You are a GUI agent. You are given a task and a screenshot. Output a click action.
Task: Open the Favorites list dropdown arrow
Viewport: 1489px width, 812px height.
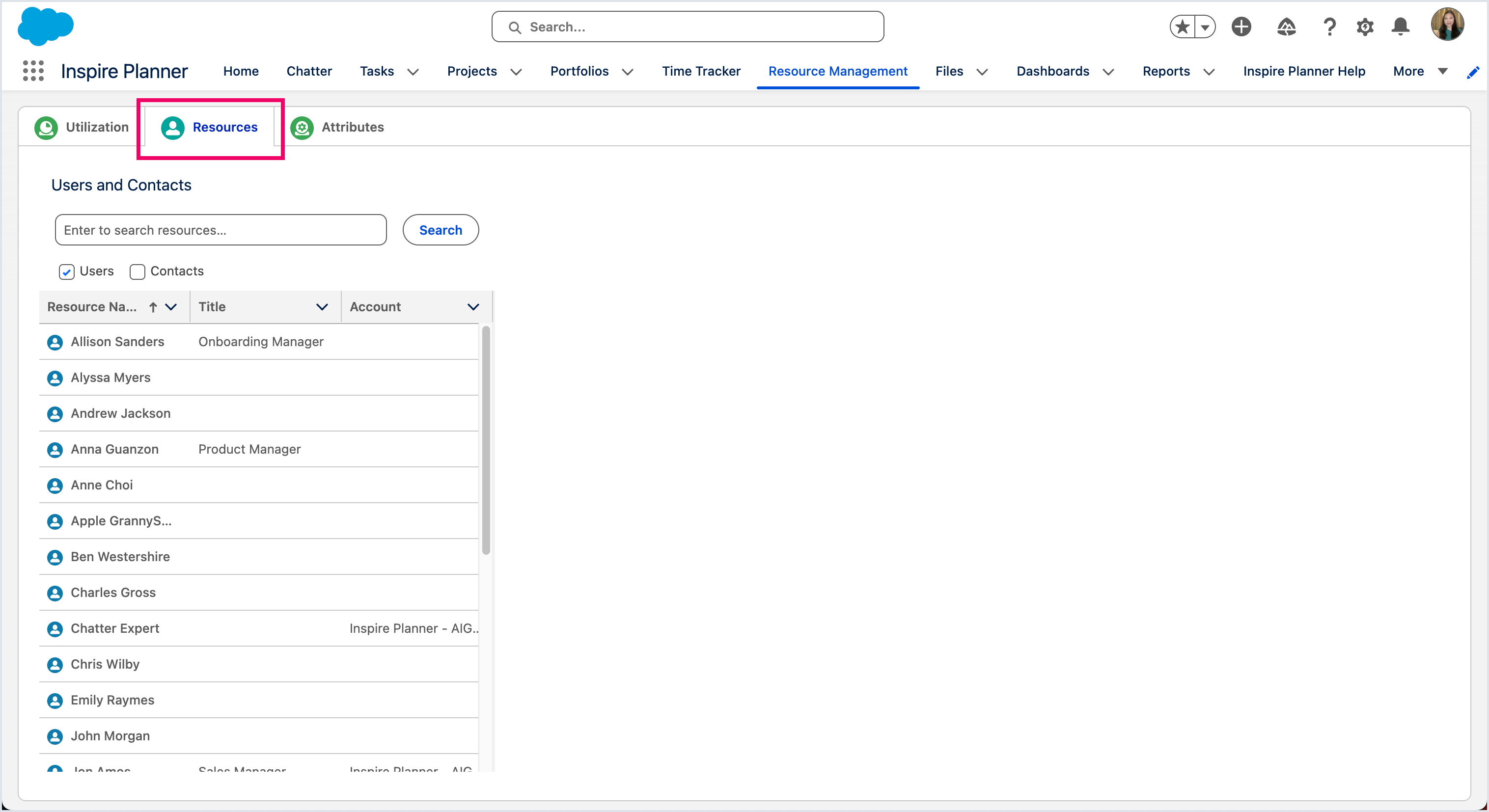coord(1205,27)
